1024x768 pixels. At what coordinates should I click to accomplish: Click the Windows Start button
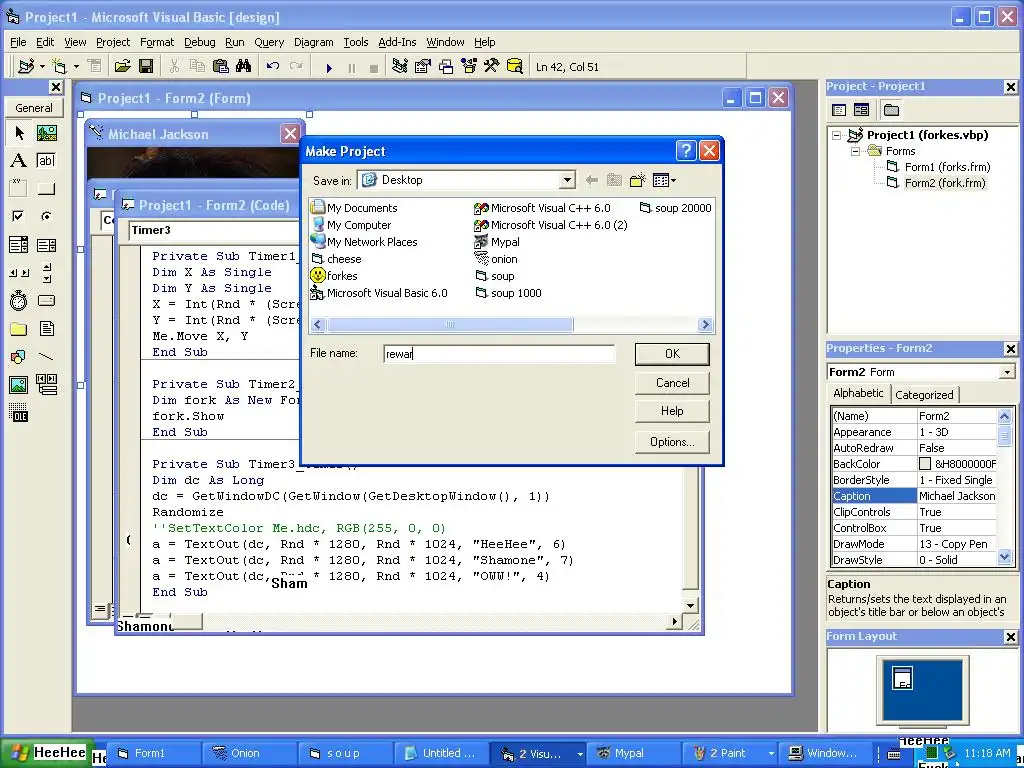click(46, 754)
